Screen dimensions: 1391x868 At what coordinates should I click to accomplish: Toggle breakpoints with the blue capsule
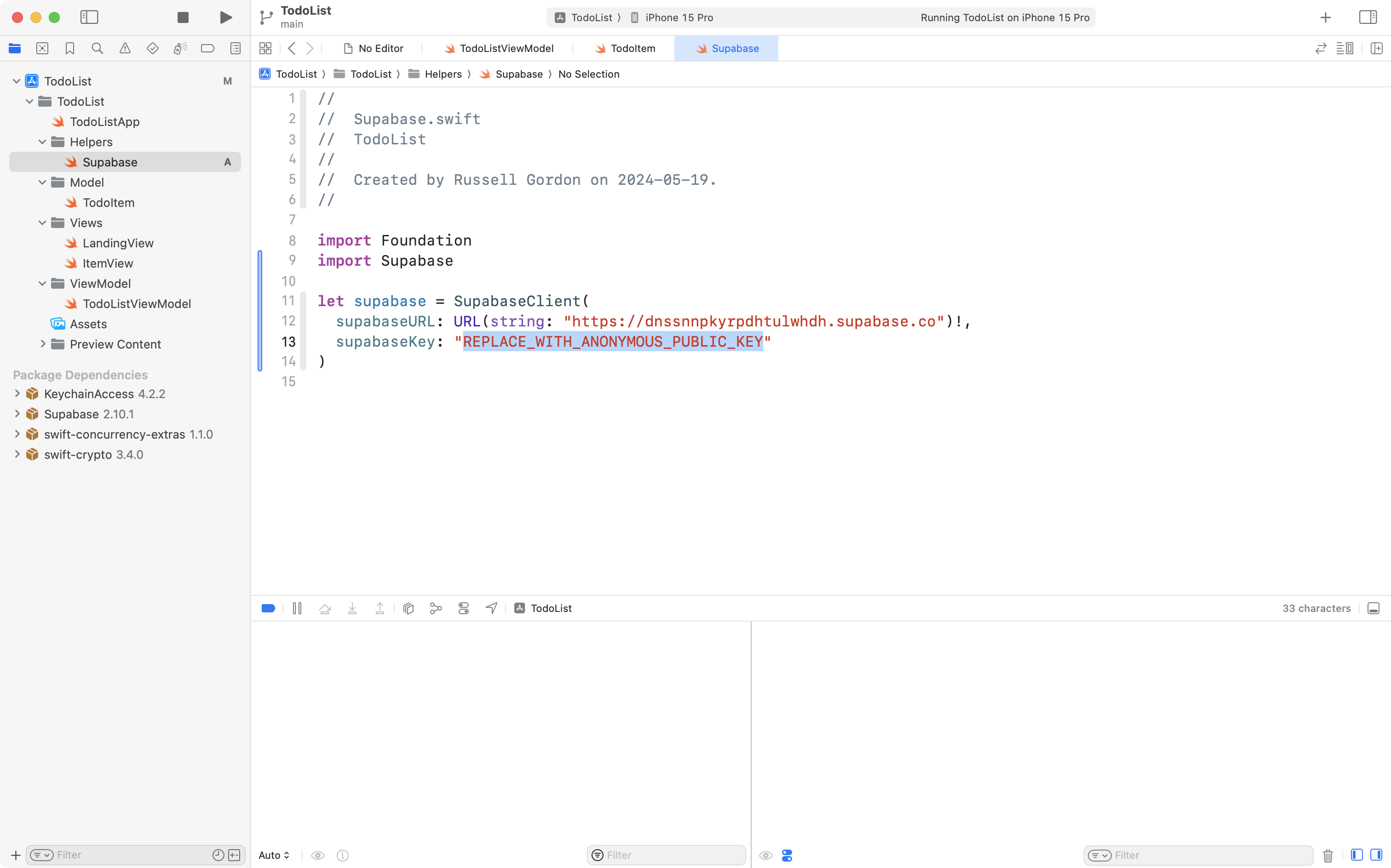tap(268, 608)
